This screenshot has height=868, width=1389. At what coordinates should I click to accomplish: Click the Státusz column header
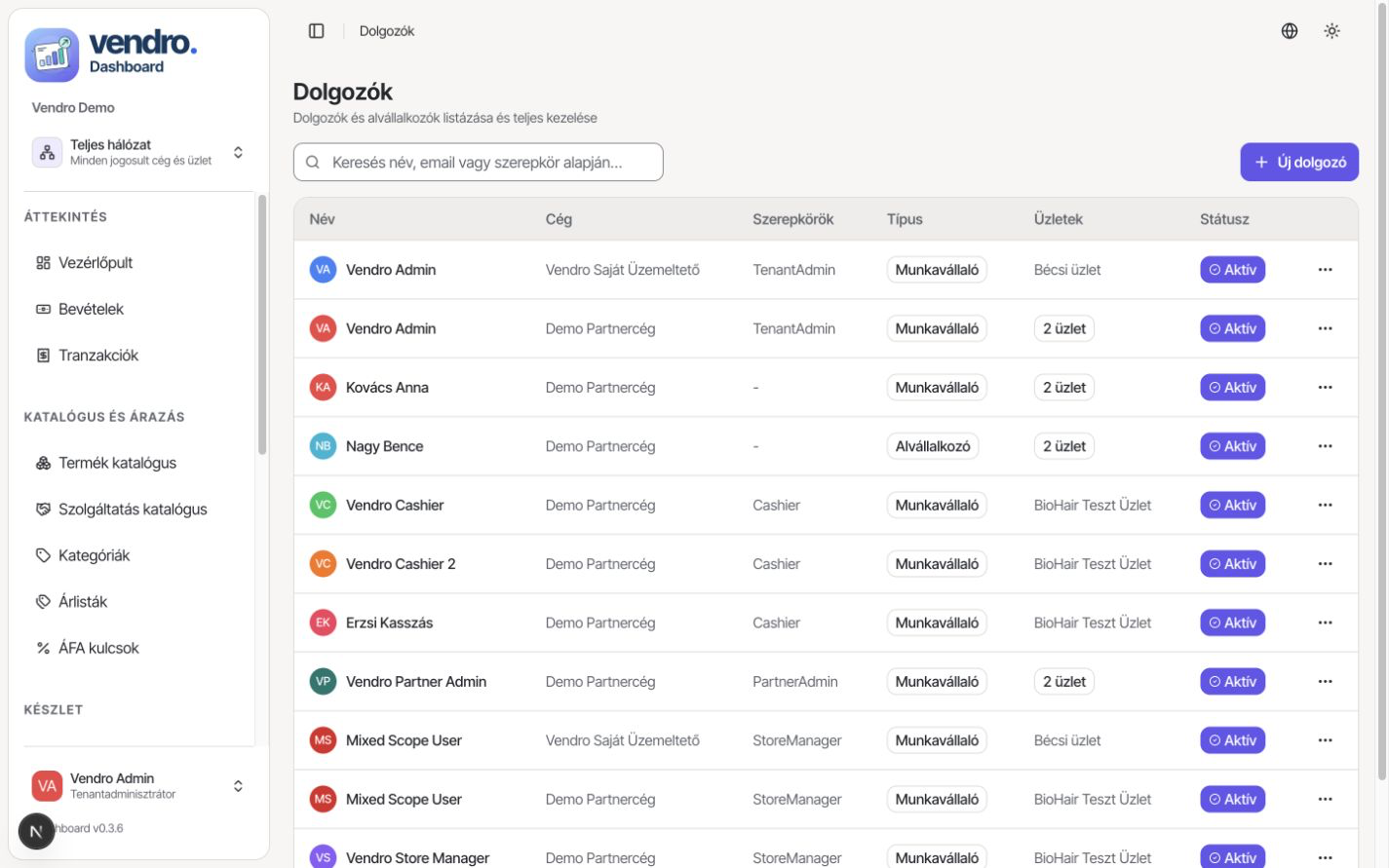click(x=1224, y=219)
